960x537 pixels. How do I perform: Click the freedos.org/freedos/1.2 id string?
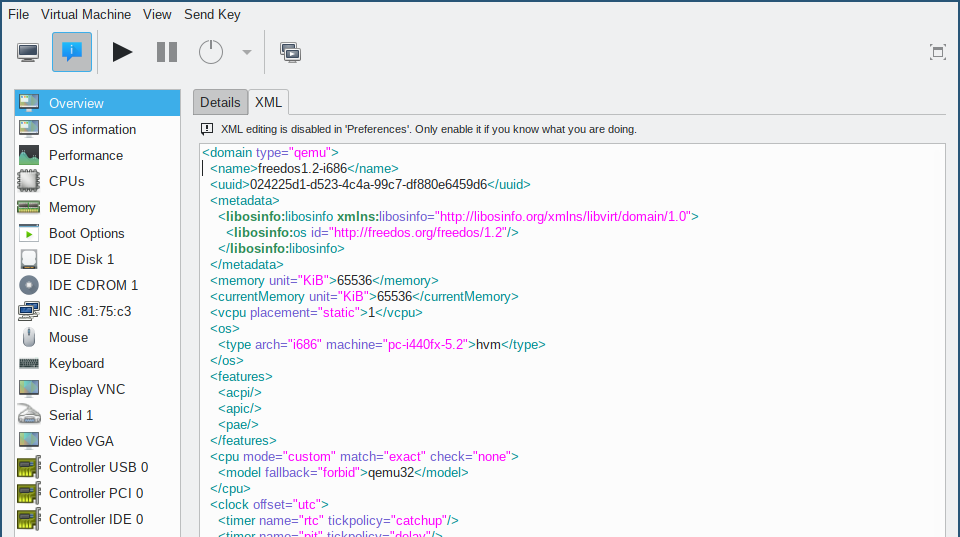pyautogui.click(x=418, y=232)
